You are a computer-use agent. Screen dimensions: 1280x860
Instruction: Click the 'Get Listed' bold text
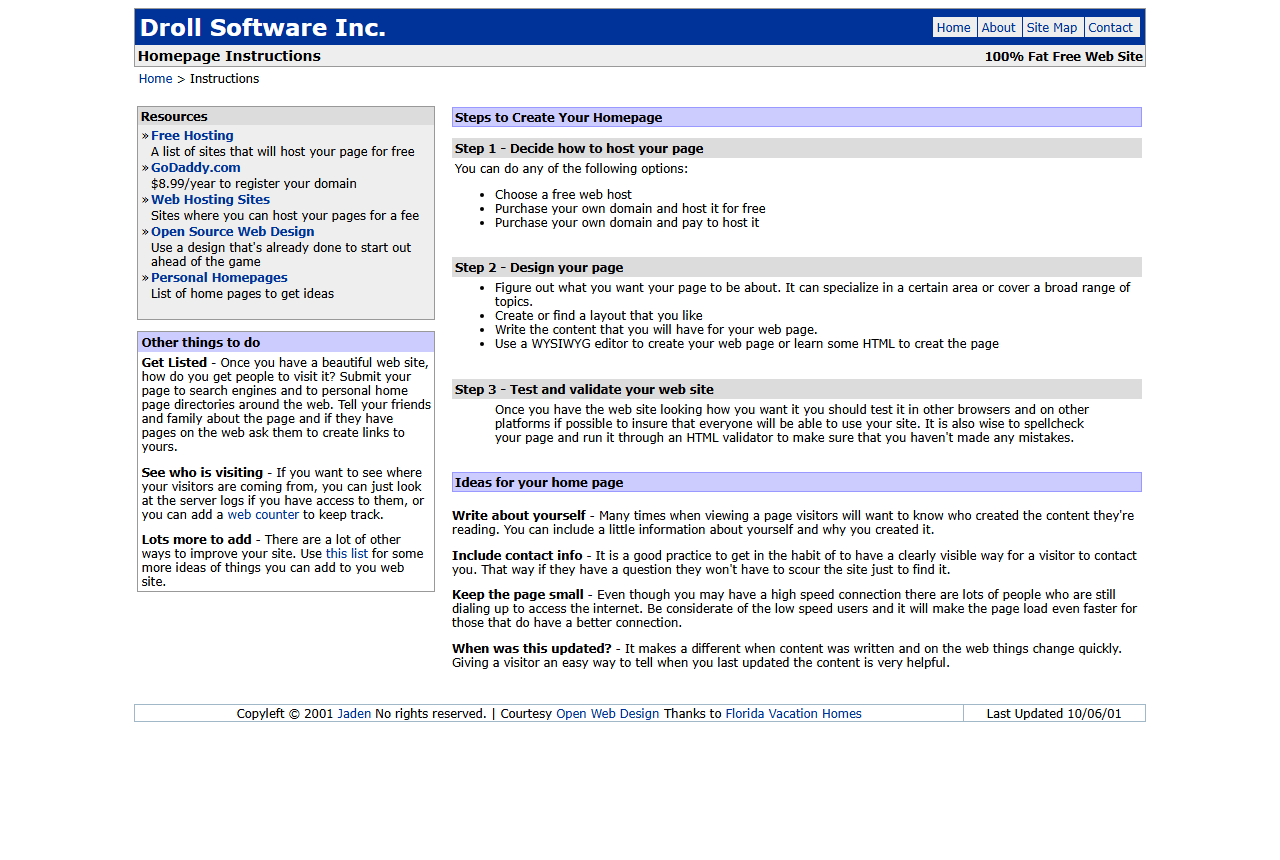click(x=174, y=363)
